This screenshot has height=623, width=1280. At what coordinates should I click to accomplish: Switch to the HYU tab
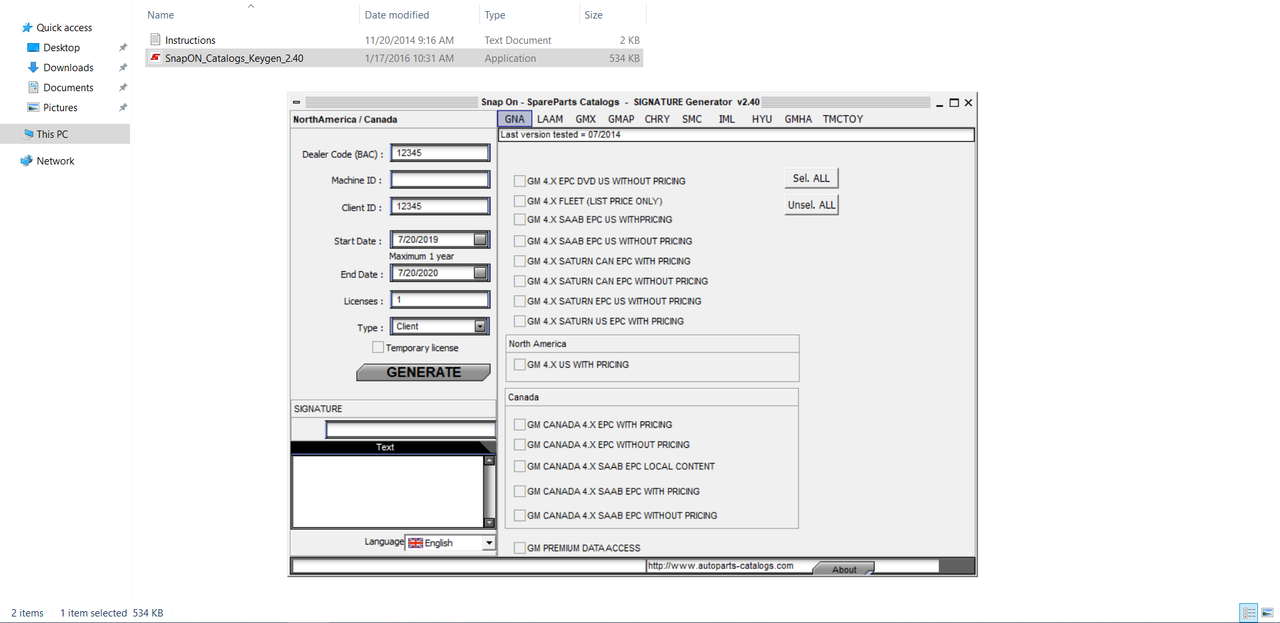762,119
